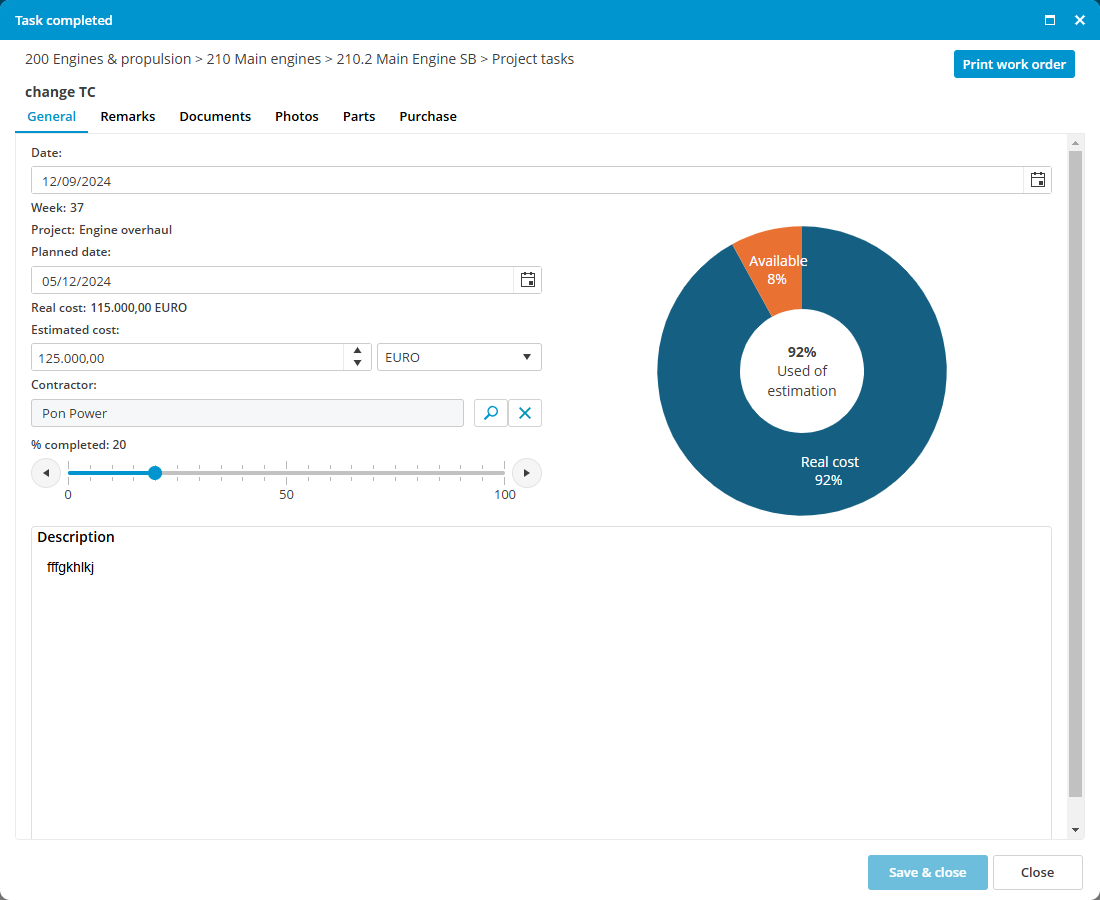Click the Save & close button

click(x=927, y=872)
